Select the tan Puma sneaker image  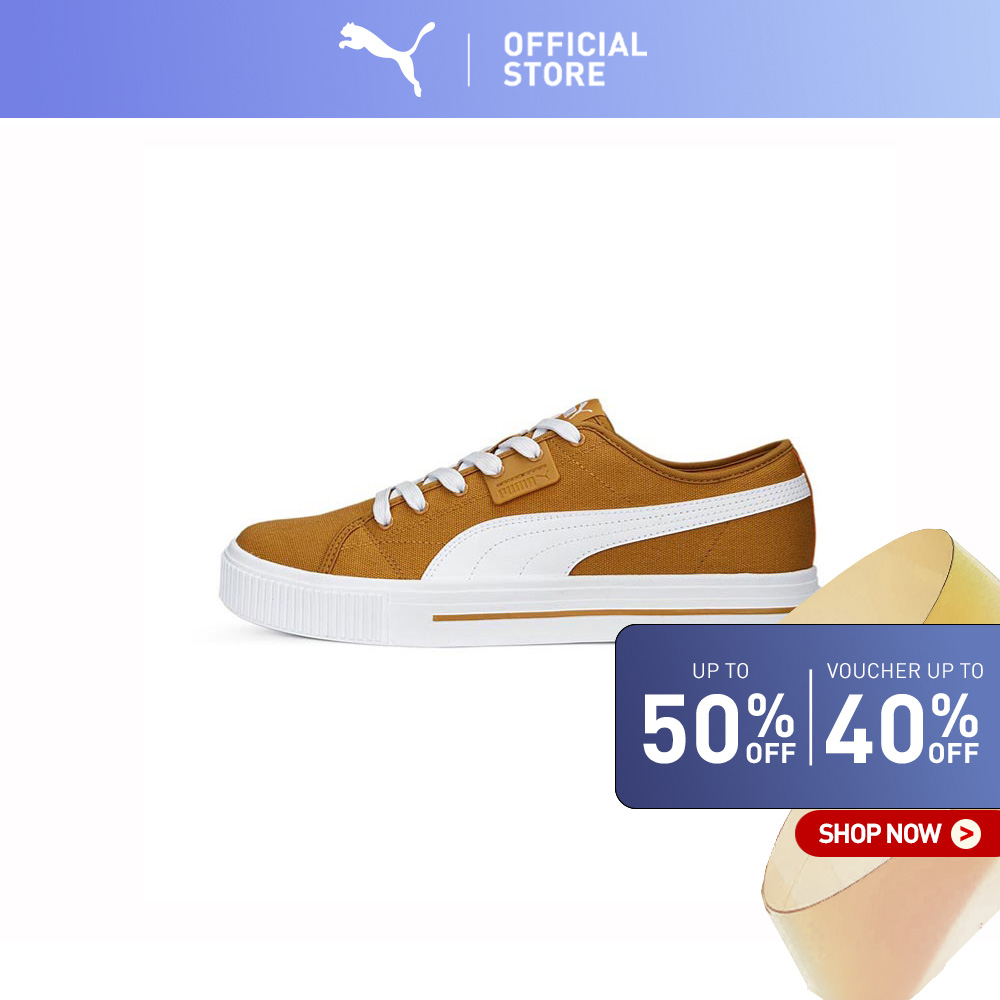click(519, 522)
